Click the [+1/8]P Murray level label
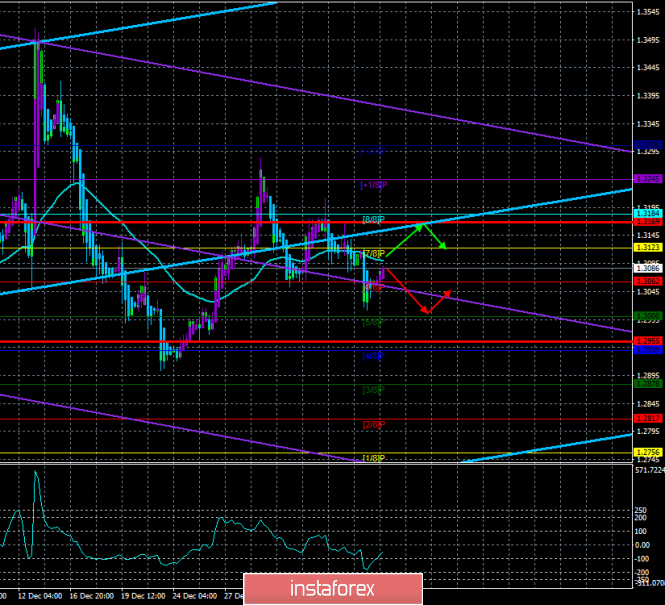 point(374,185)
